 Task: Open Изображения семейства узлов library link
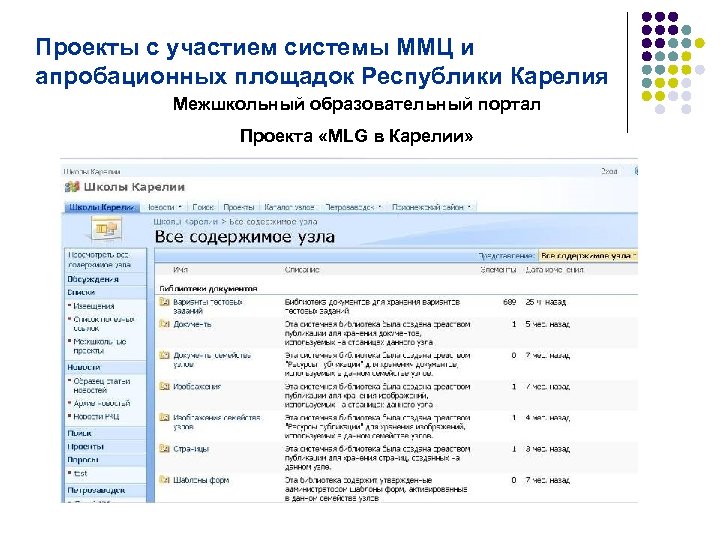point(217,422)
